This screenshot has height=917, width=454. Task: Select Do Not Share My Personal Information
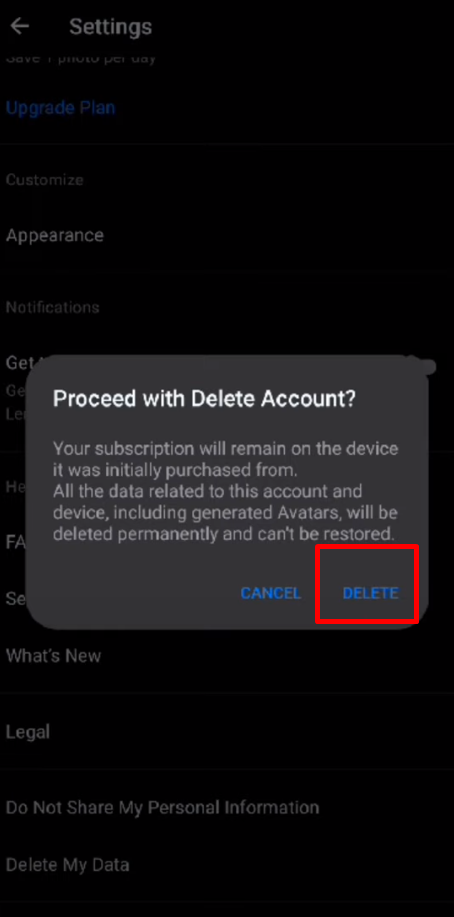[163, 808]
